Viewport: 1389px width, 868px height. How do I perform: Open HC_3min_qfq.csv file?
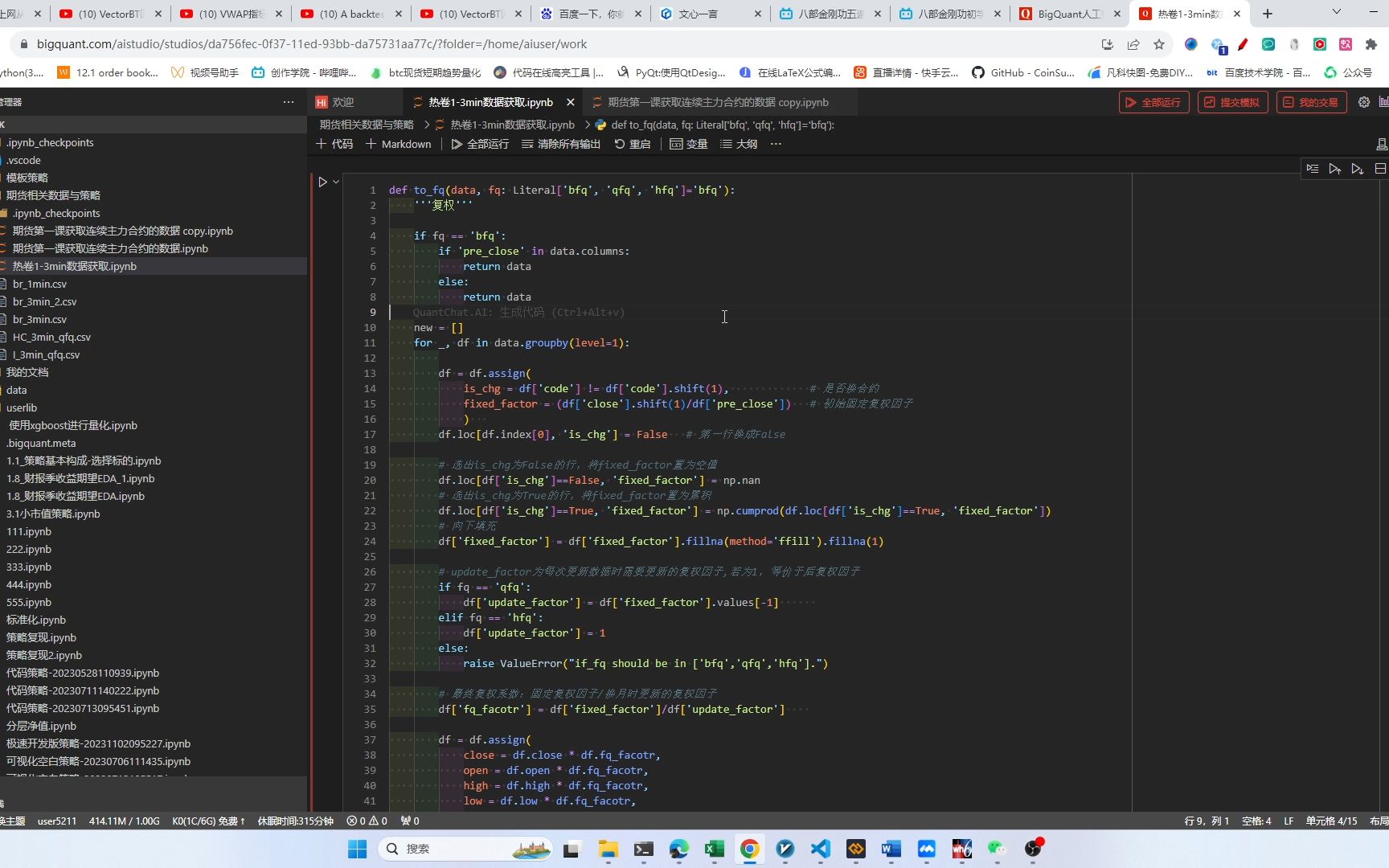tap(153, 337)
